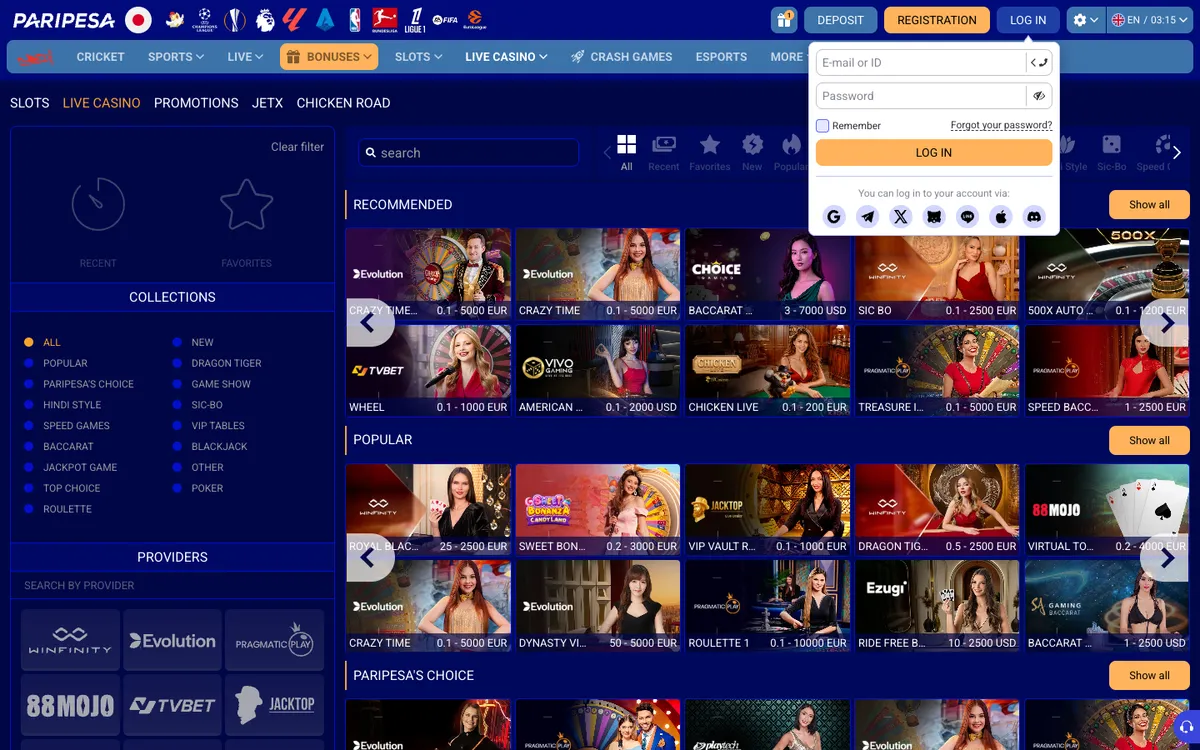Viewport: 1200px width, 750px height.
Task: Click the Japan flag icon
Action: [138, 19]
